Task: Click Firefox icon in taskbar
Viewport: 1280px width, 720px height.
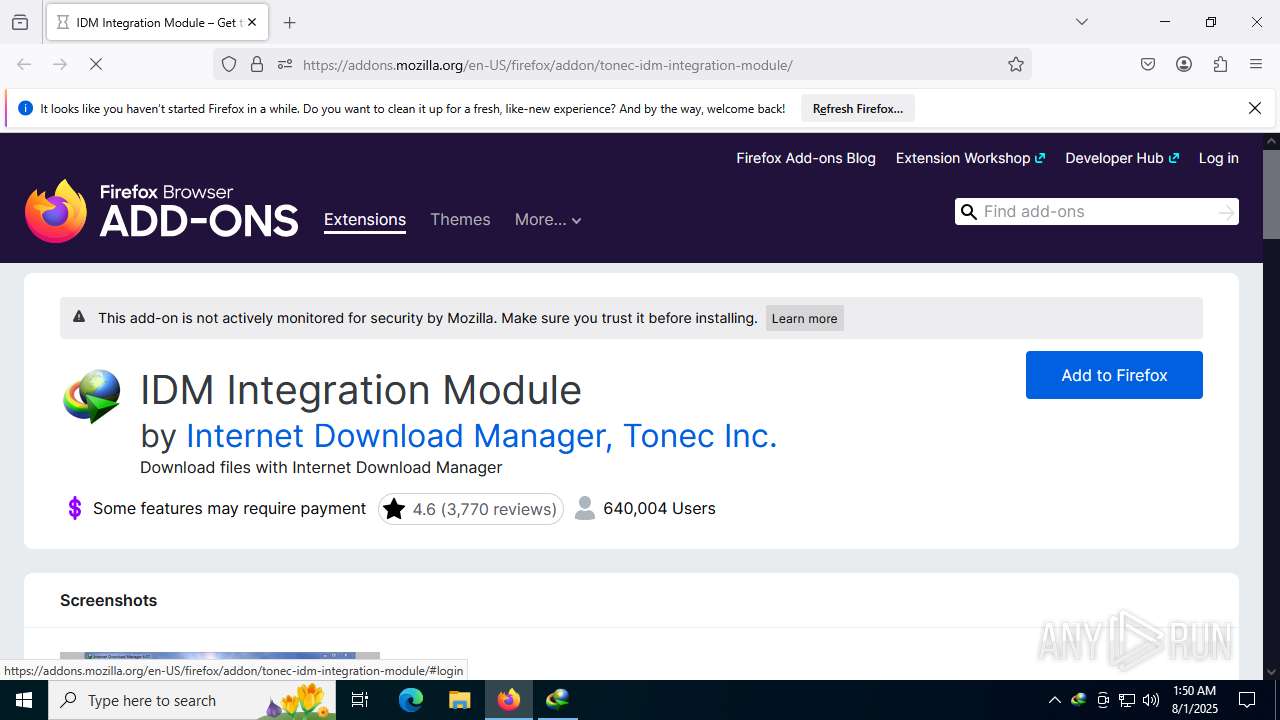Action: point(509,700)
